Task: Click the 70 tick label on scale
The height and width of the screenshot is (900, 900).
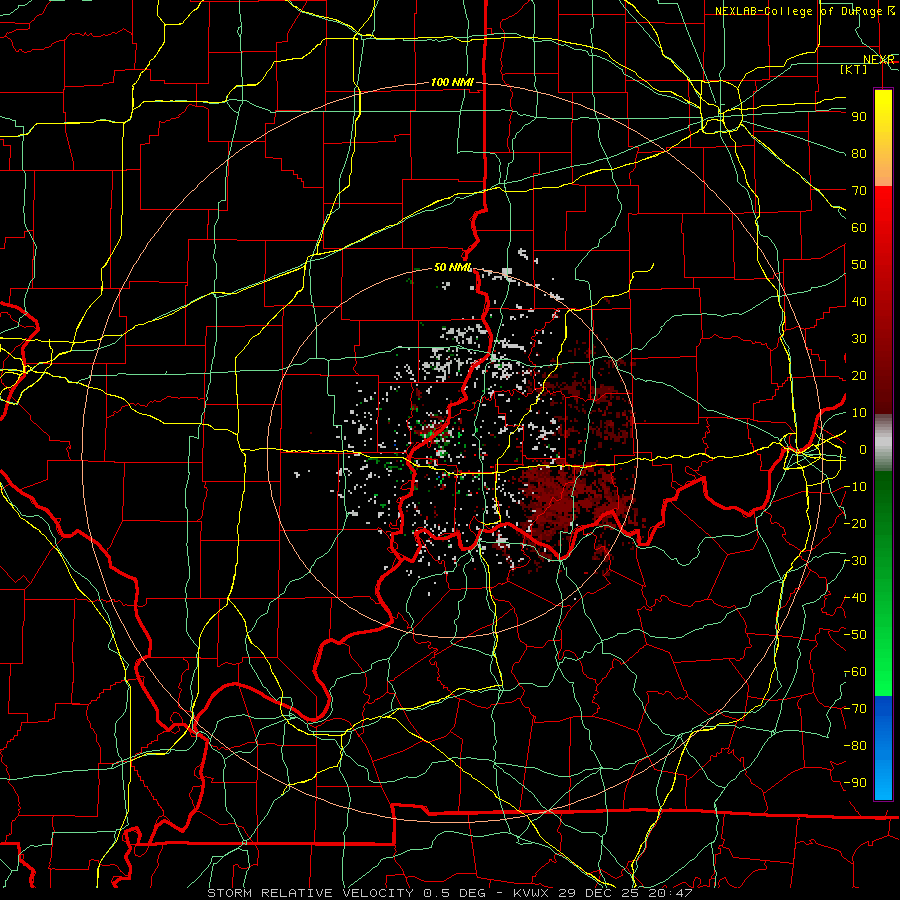Action: (859, 191)
